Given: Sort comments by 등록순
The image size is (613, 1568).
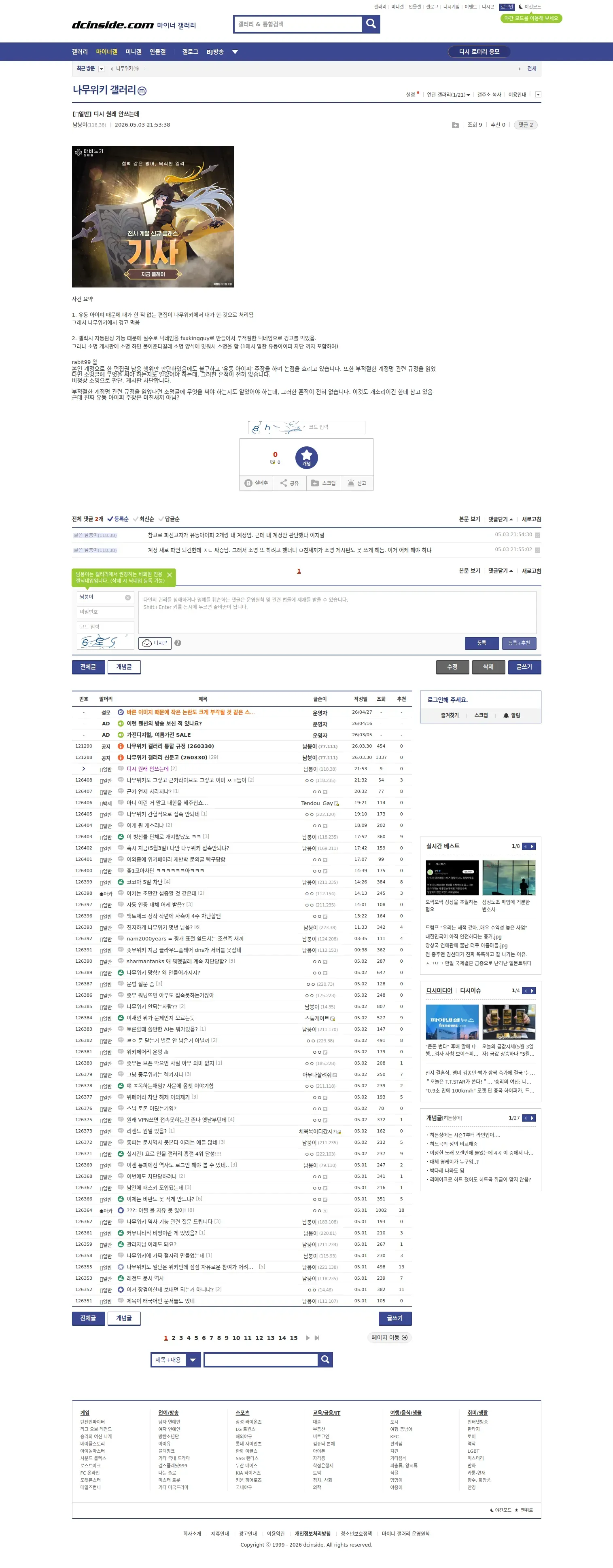Looking at the screenshot, I should 118,519.
